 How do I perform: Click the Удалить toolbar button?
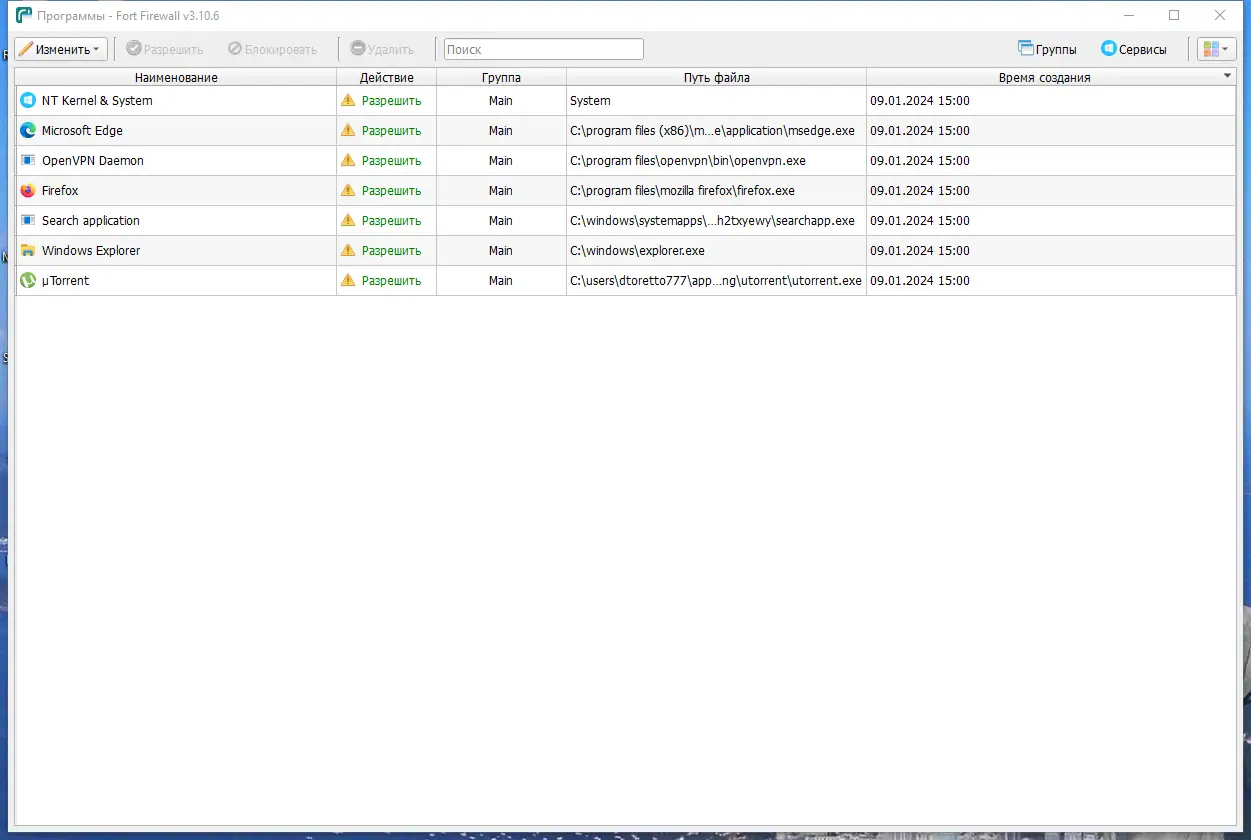click(382, 49)
